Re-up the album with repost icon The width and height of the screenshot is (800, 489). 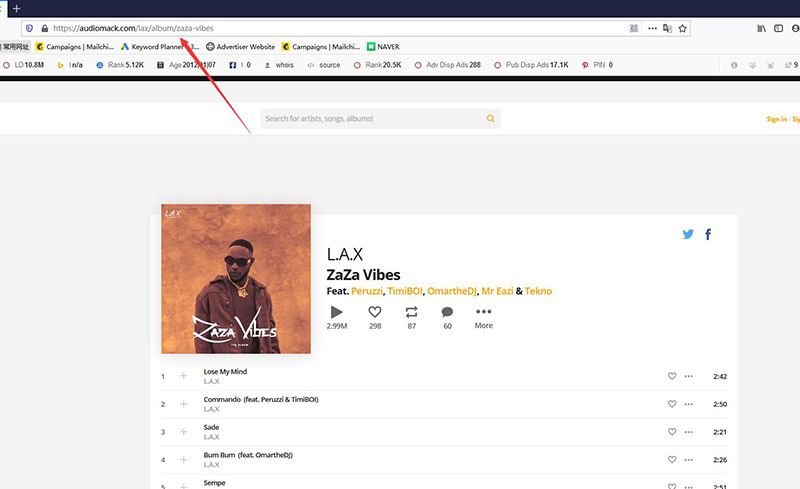[411, 312]
